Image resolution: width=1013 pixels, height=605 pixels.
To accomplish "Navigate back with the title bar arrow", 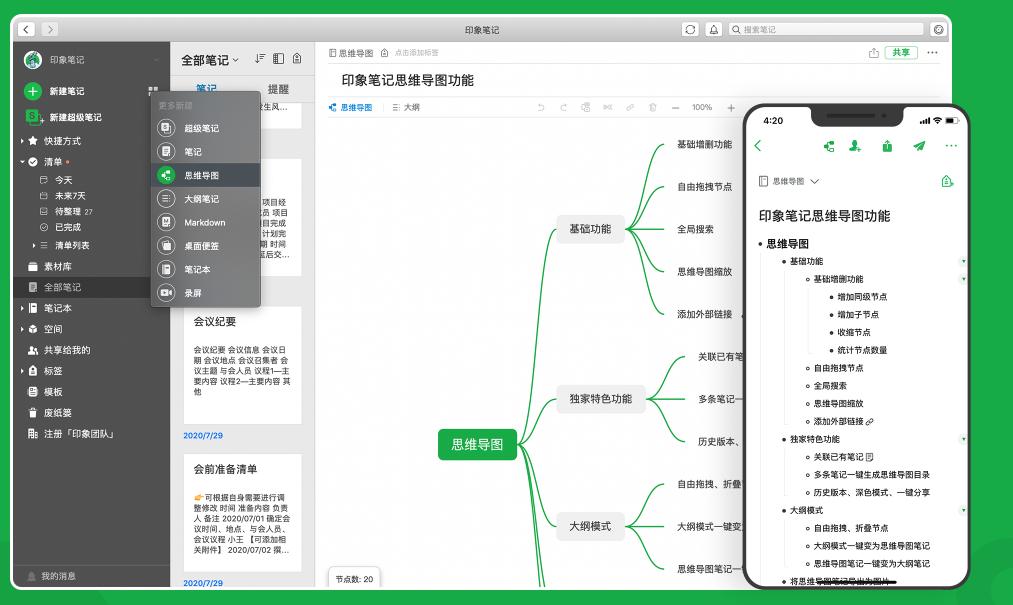I will click(26, 29).
